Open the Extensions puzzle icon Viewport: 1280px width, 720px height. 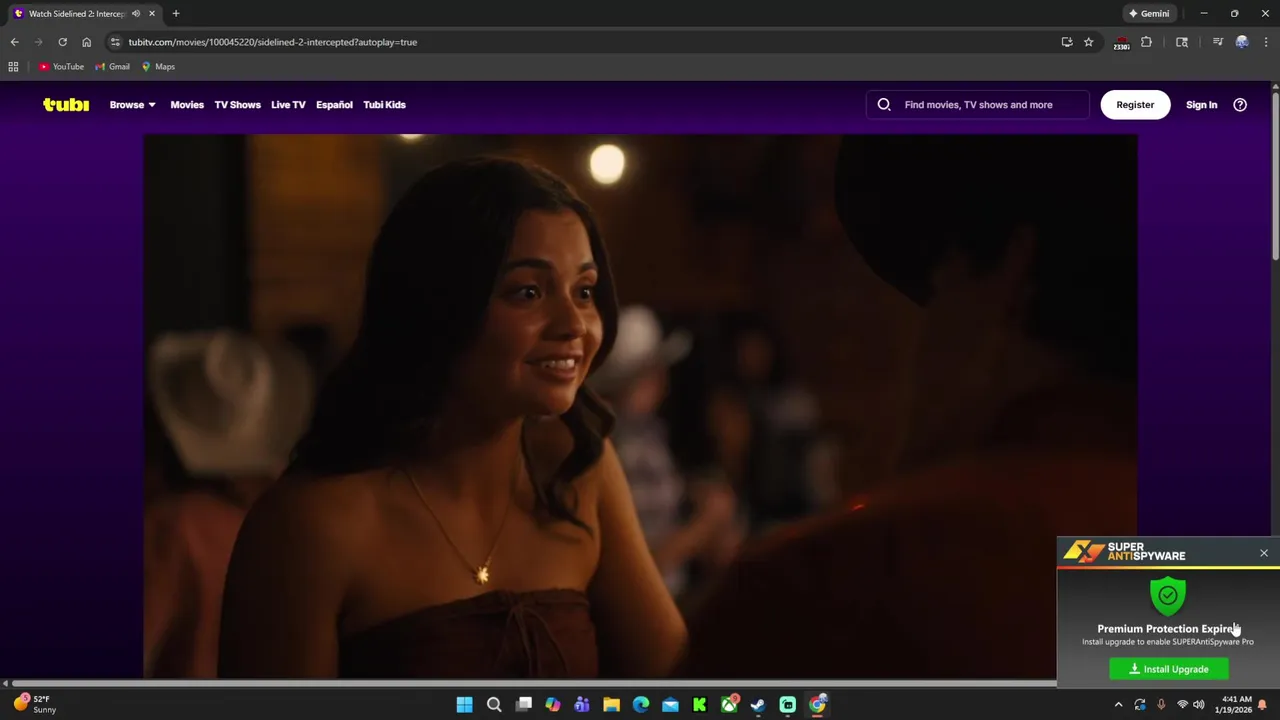1146,42
